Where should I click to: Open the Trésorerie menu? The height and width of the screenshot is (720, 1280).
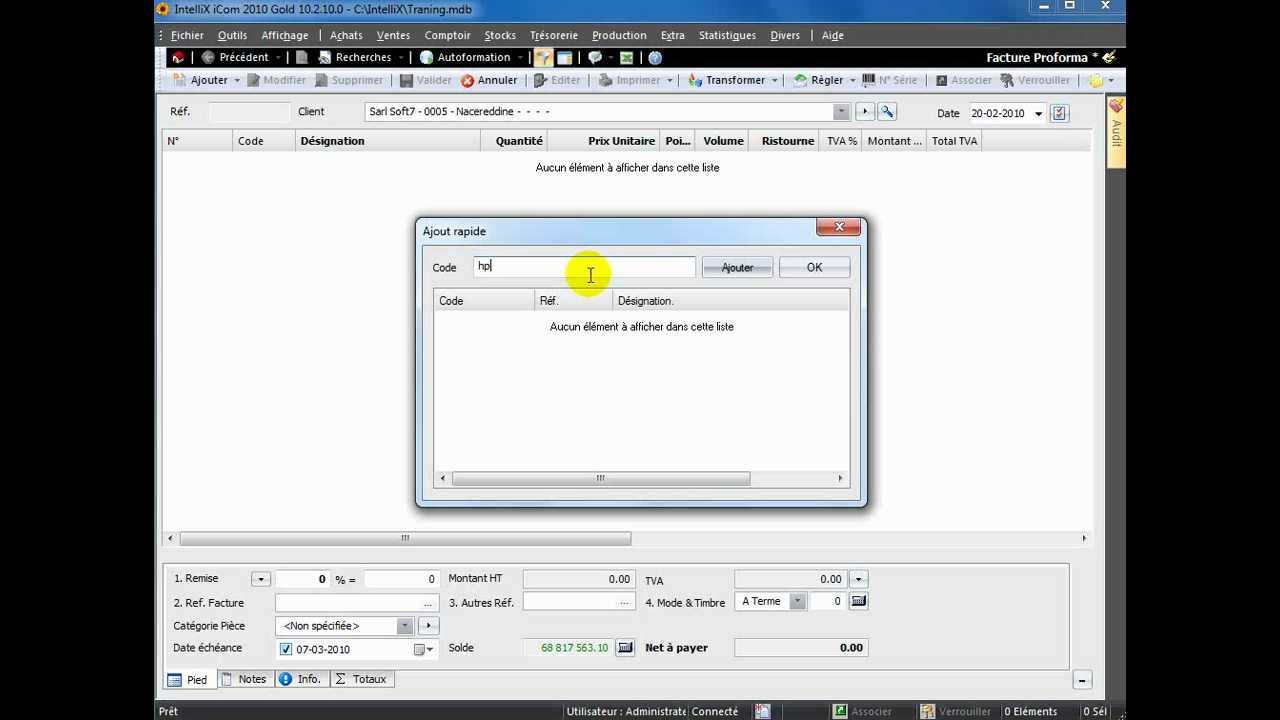(554, 35)
